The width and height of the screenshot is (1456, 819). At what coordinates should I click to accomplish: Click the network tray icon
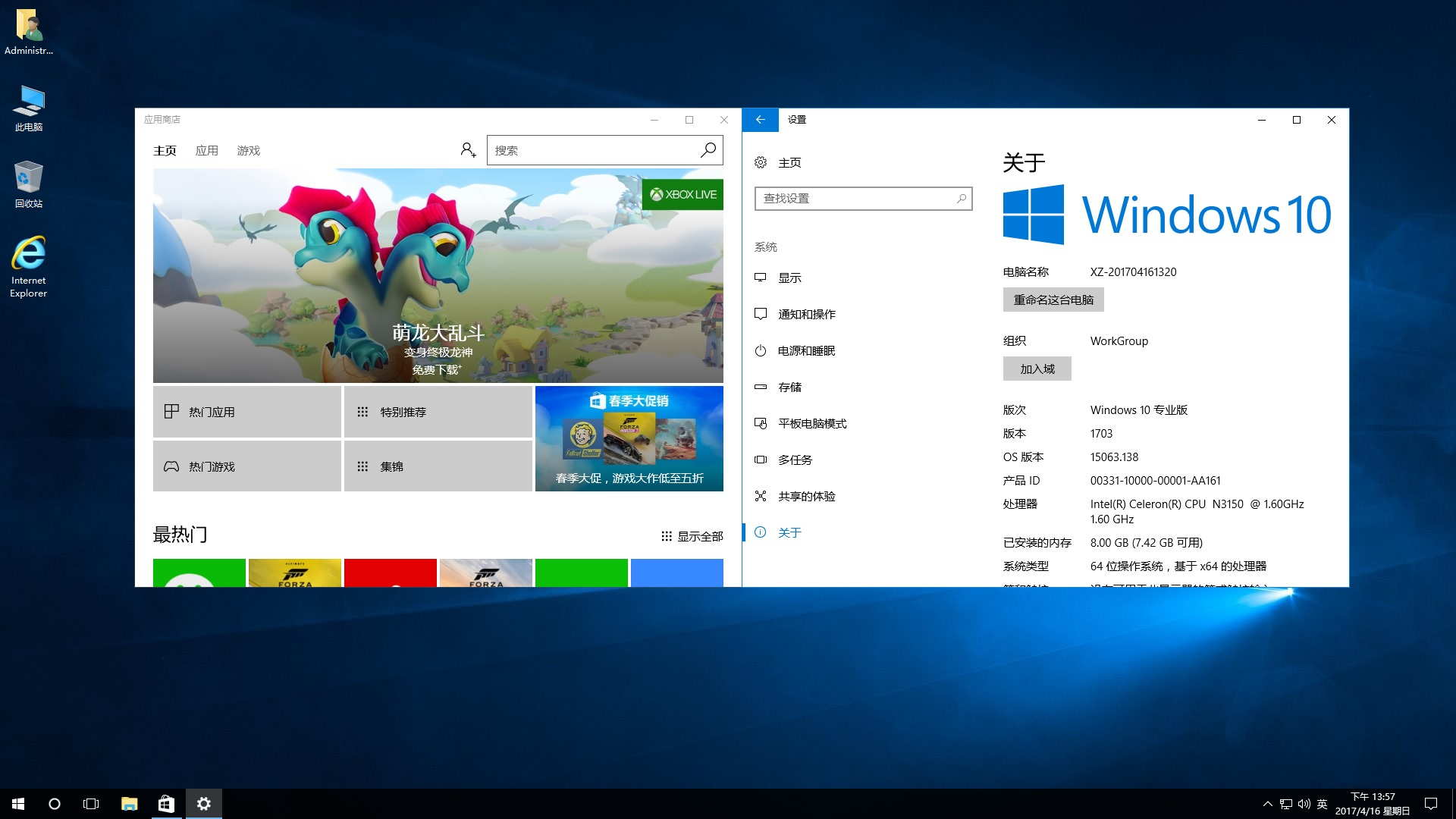coord(1286,804)
